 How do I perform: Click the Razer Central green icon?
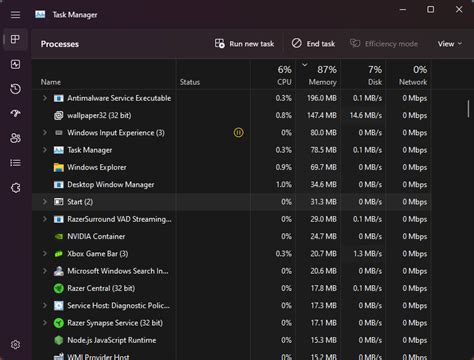[x=59, y=288]
